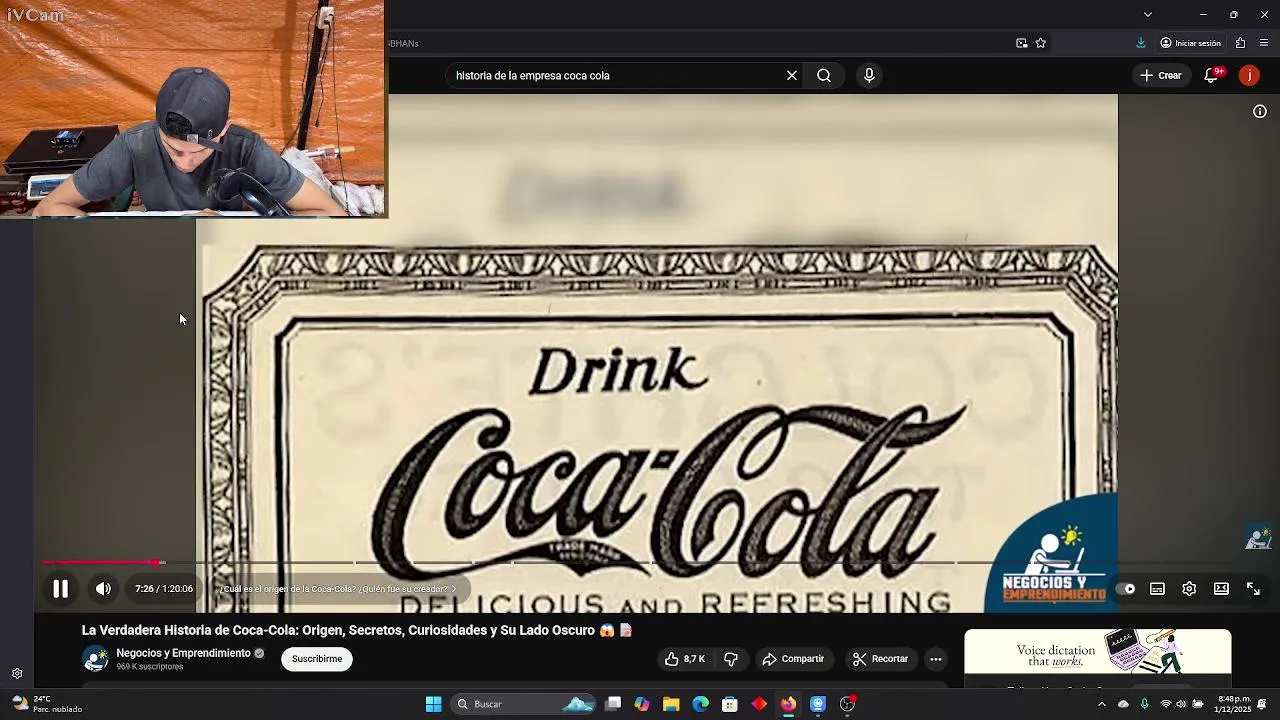Click the extension overlay icon beside the video

(1258, 538)
